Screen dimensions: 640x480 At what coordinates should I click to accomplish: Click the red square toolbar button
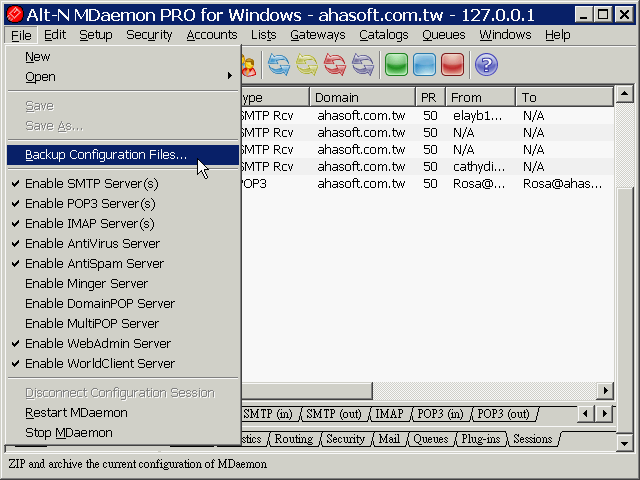click(x=452, y=64)
